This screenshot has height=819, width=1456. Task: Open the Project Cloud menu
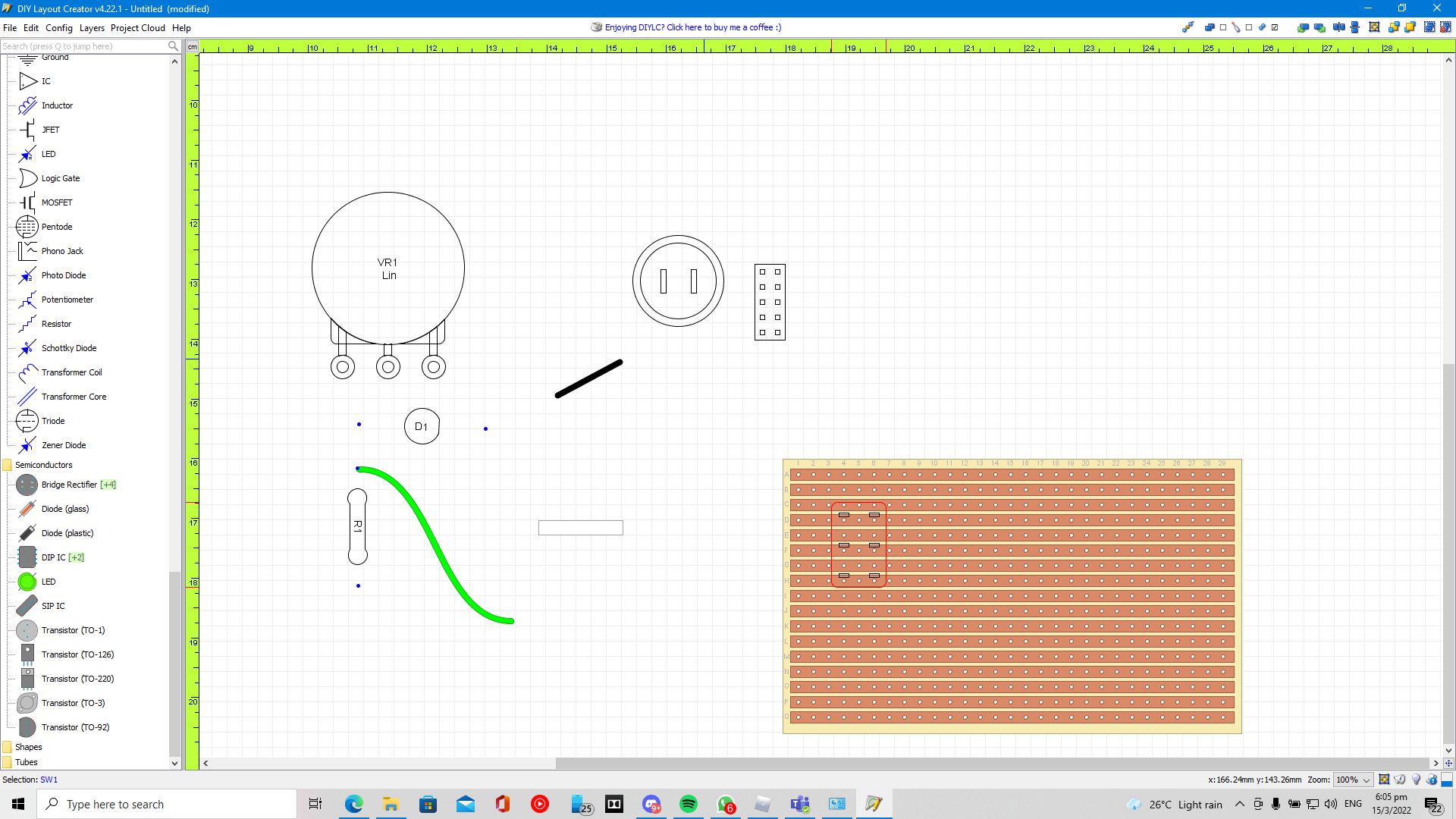point(137,28)
